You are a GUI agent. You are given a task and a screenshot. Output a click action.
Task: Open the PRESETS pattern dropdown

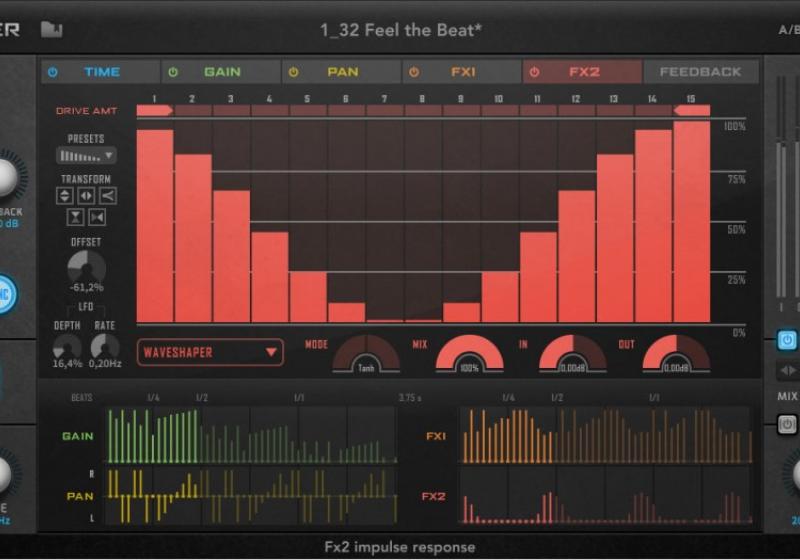(86, 156)
